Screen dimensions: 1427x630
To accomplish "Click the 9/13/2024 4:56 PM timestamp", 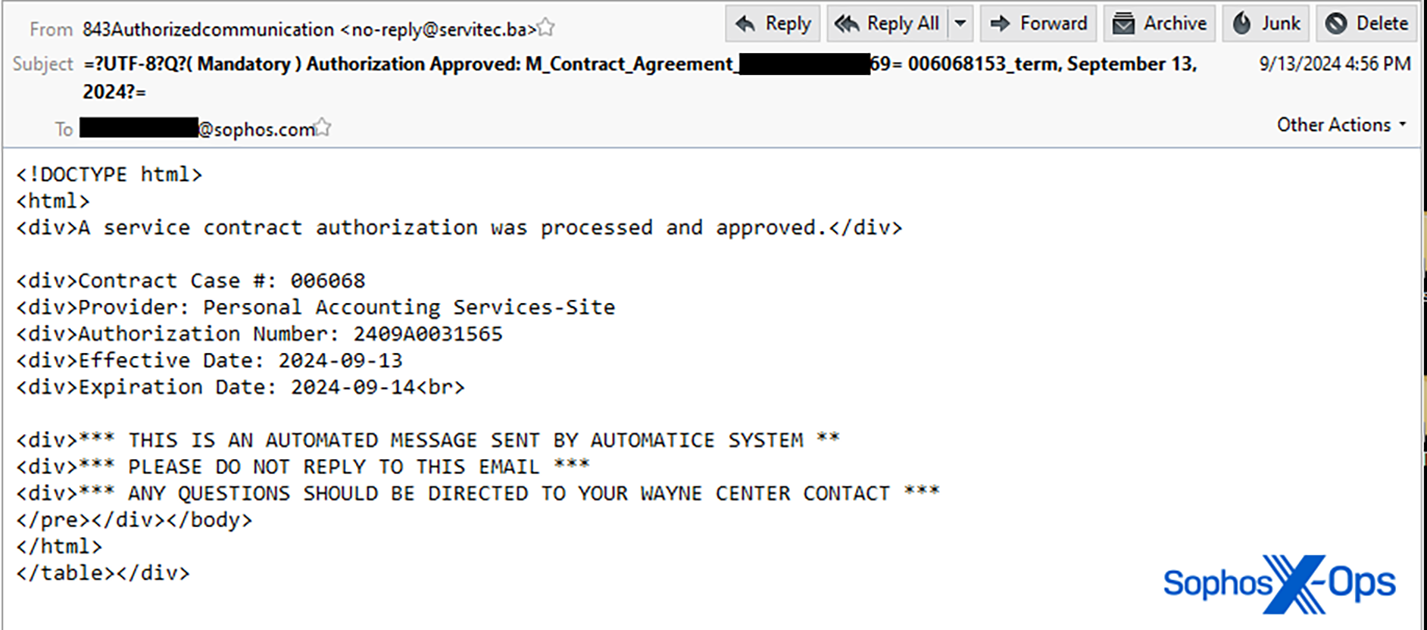I will [1335, 64].
